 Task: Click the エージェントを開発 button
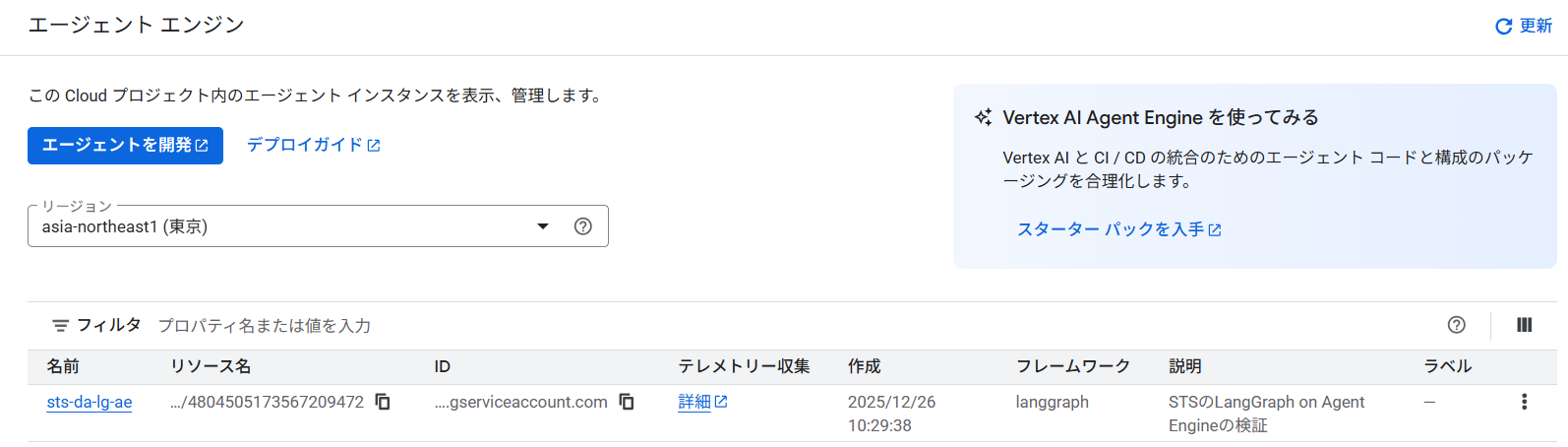coord(125,146)
